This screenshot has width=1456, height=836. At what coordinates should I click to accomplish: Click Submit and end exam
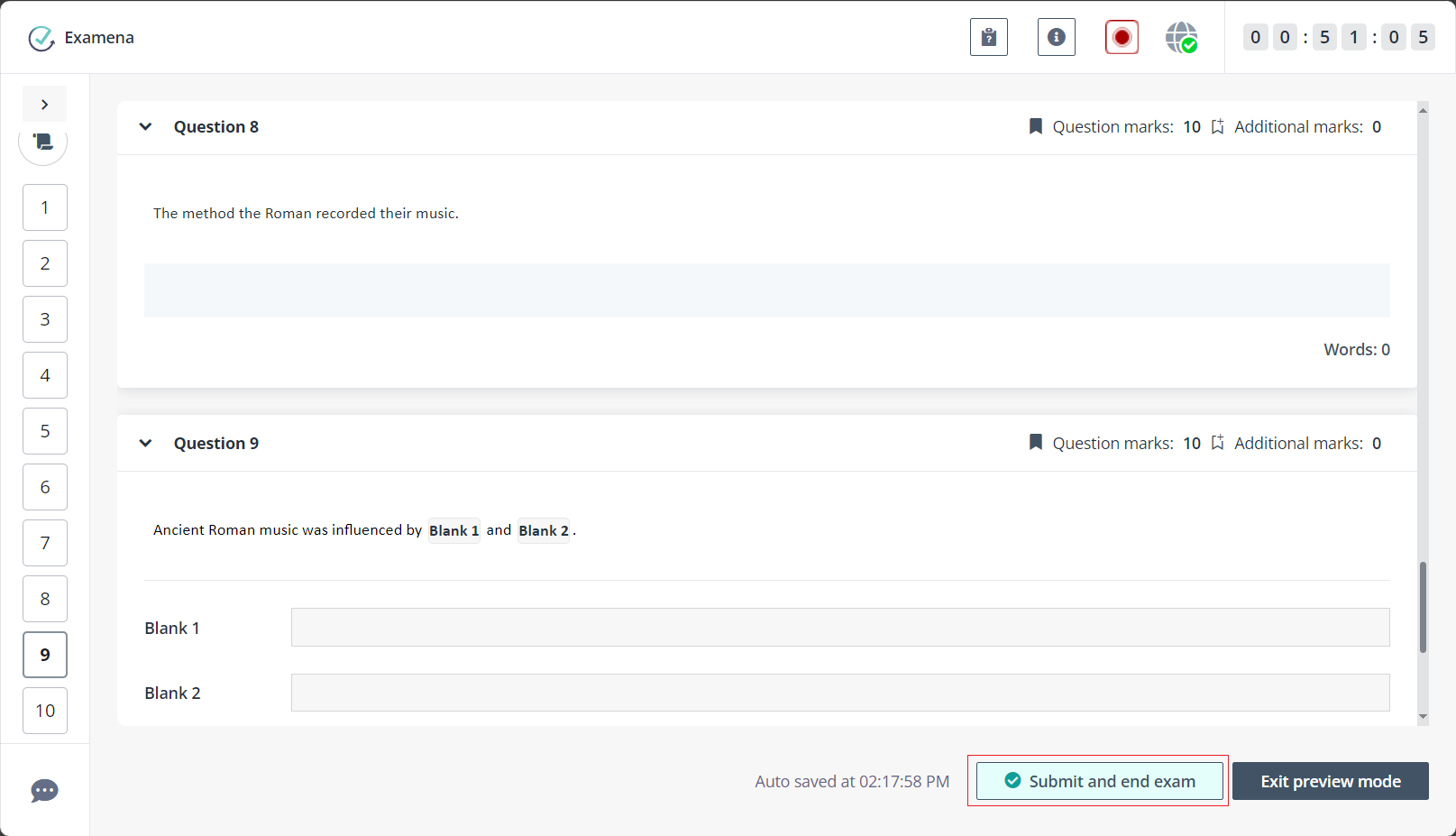pos(1099,781)
